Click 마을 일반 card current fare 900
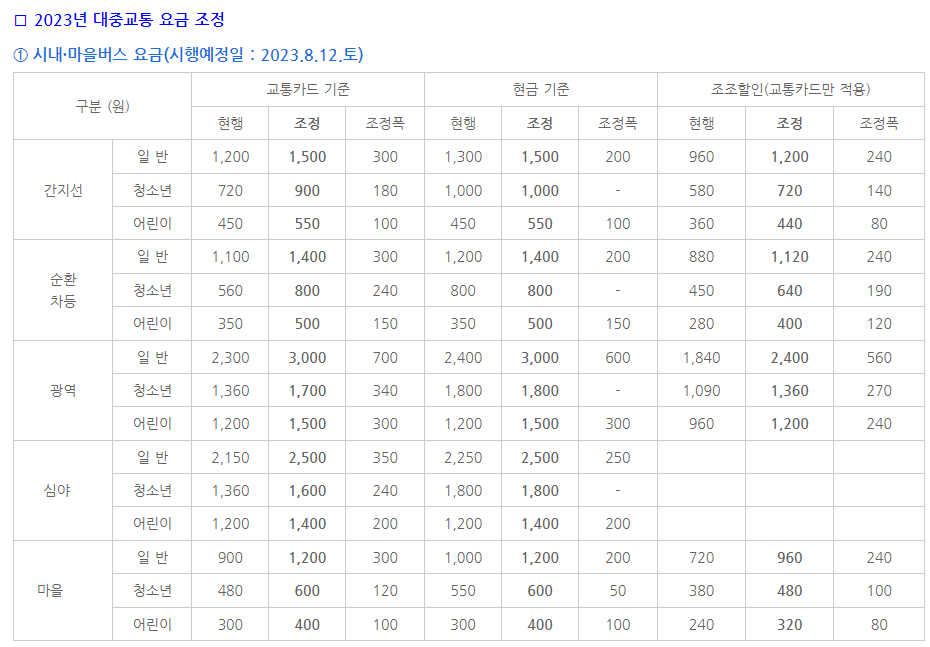Image resolution: width=930 pixels, height=647 pixels. point(230,558)
